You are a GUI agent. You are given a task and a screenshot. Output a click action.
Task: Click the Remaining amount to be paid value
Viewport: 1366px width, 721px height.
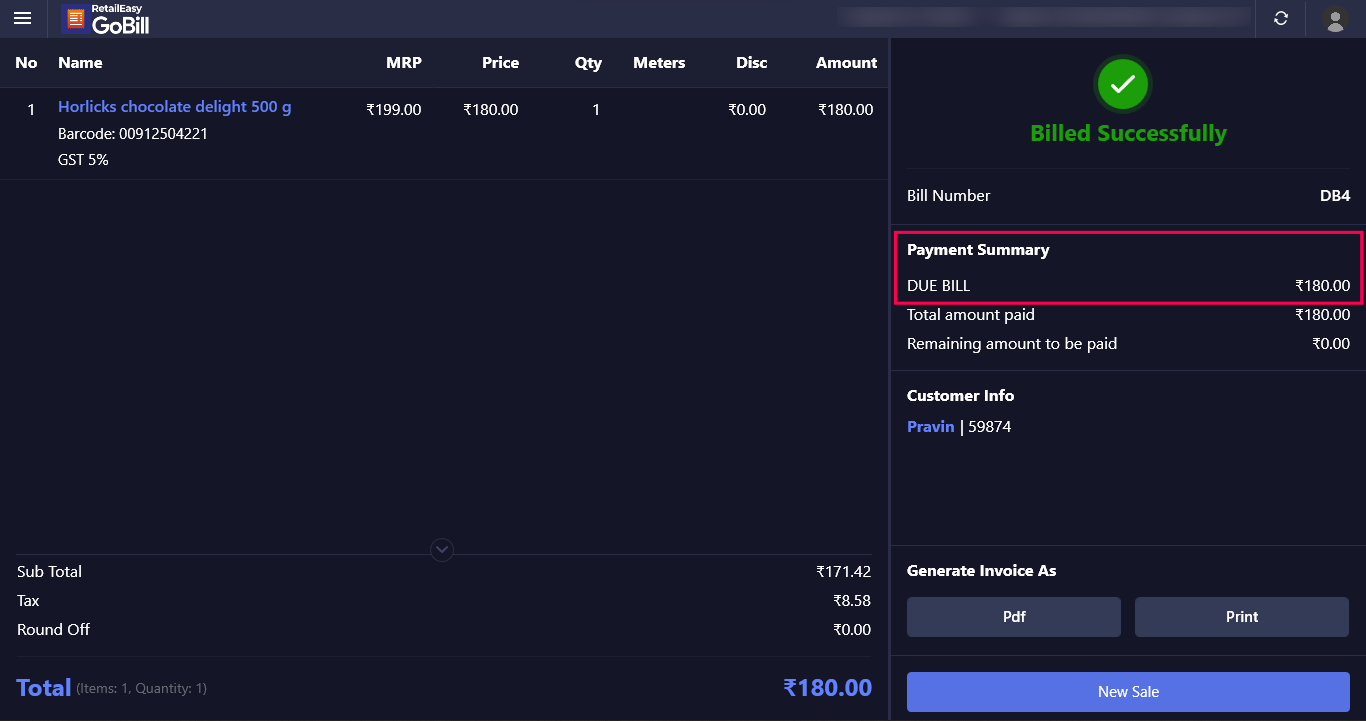(x=1331, y=344)
